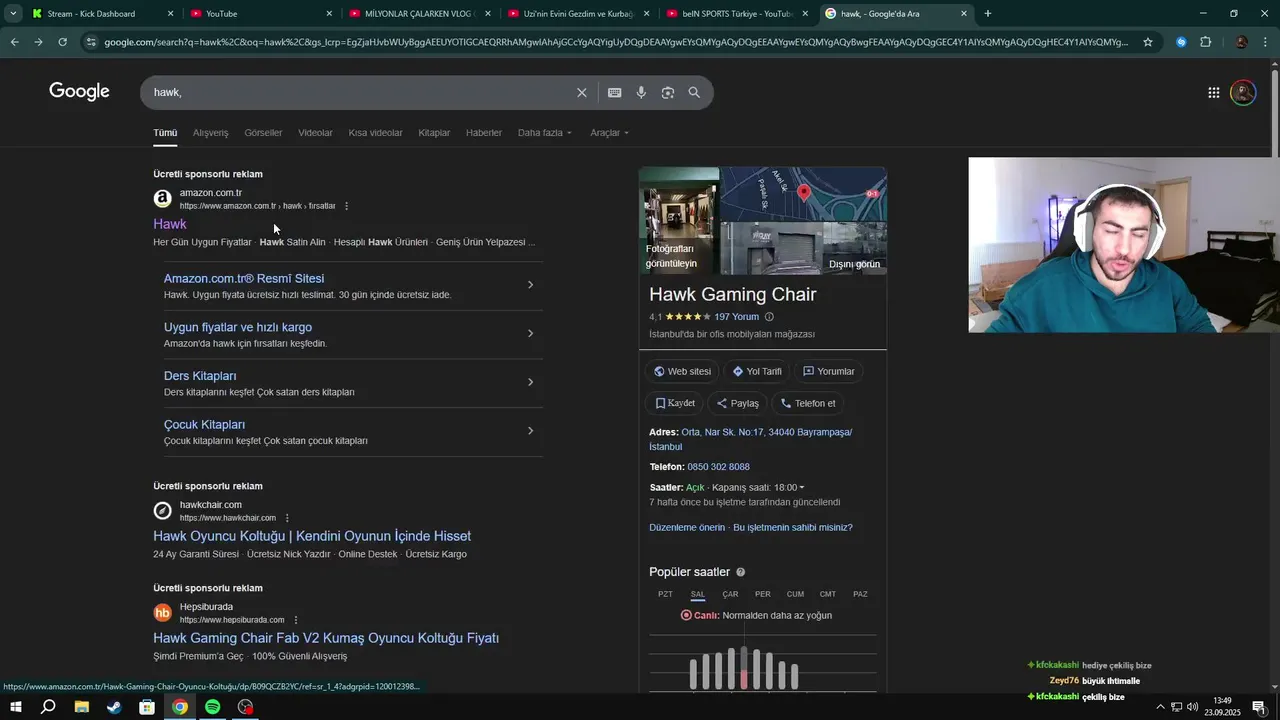Open the Çocuk Kitapları sitelink arrow

530,431
